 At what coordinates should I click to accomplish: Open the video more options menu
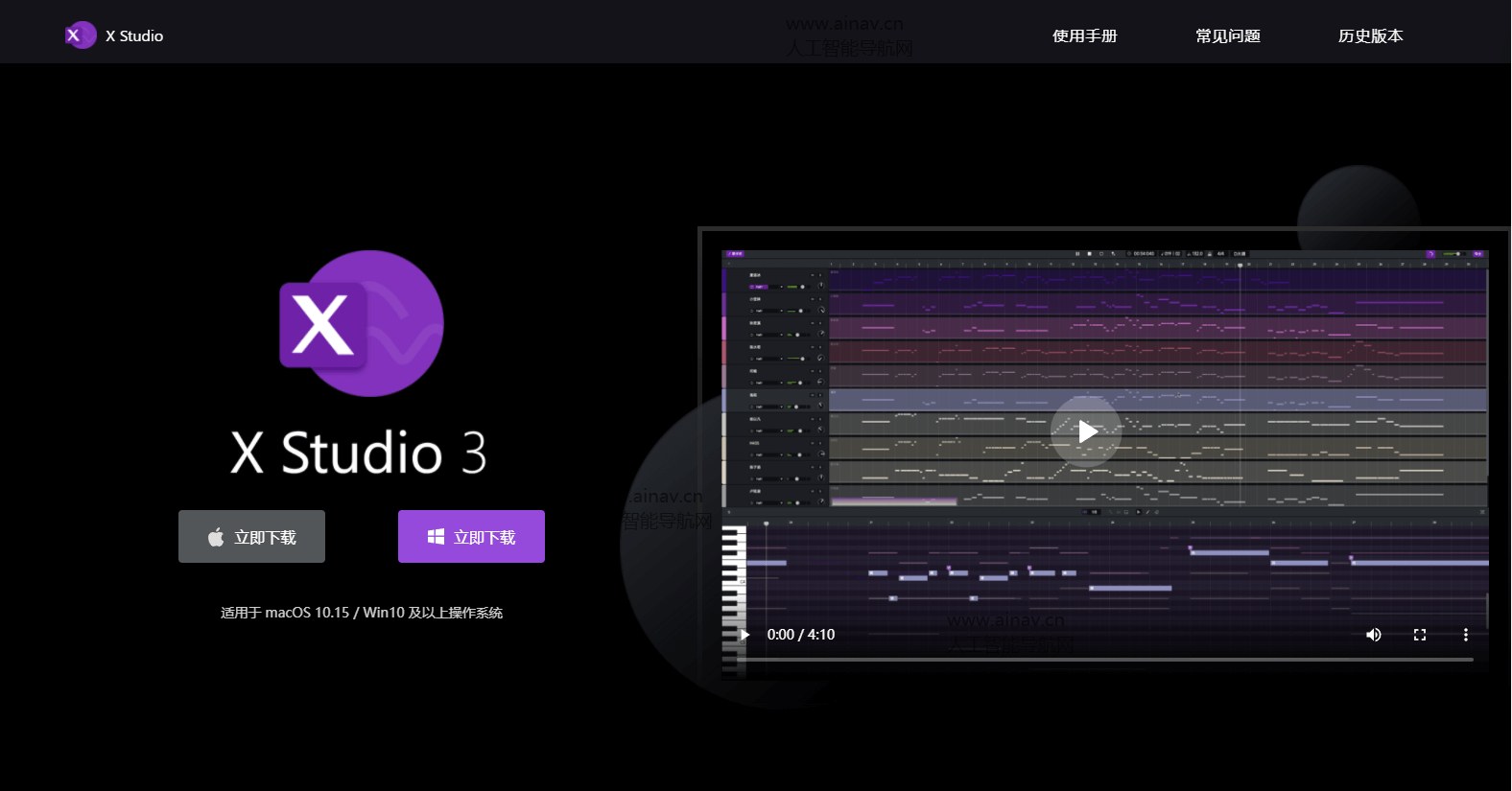pyautogui.click(x=1465, y=635)
